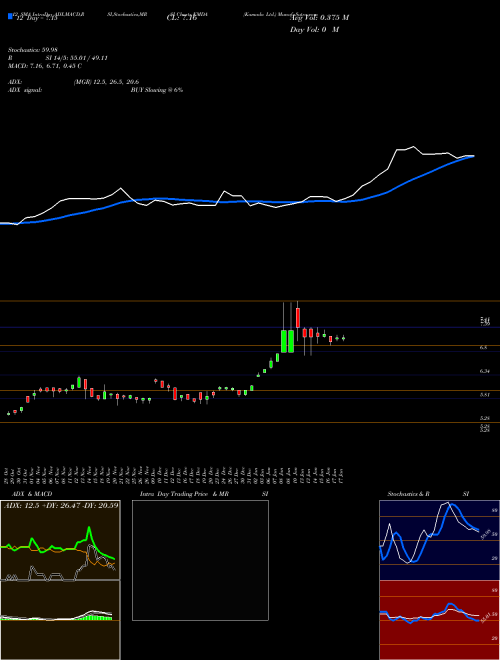This screenshot has width=500, height=660.
Task: Click the last green candlestick on the right
Action: coord(343,338)
